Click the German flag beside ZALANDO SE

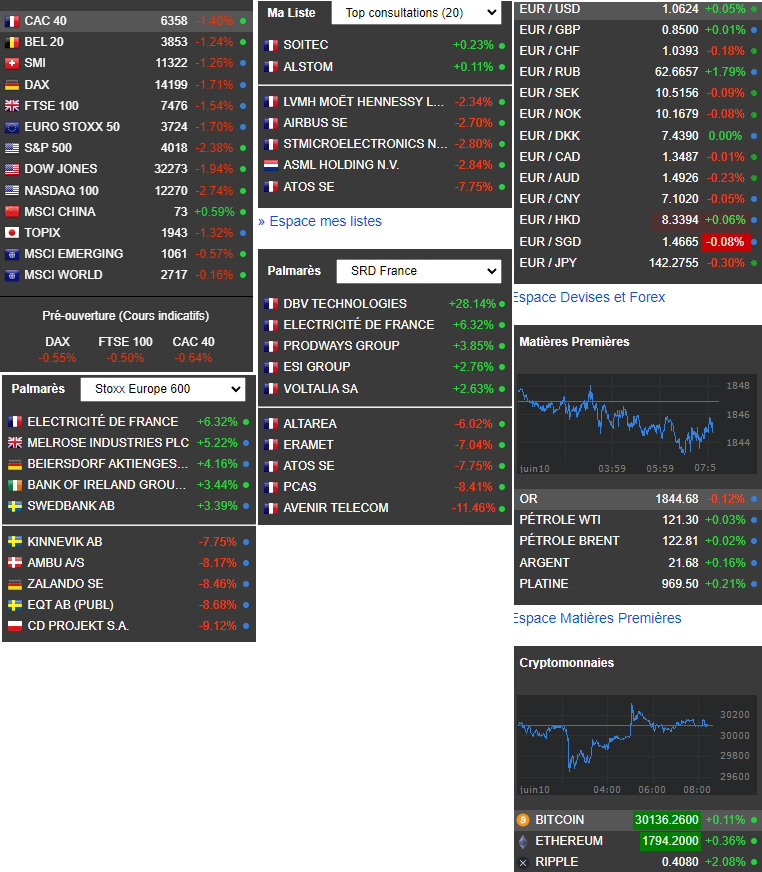[15, 584]
